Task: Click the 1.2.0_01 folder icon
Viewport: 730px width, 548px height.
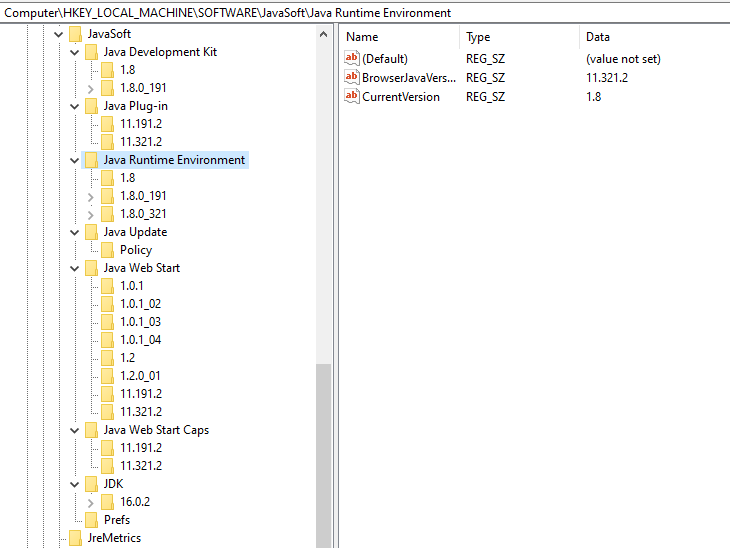Action: point(108,376)
